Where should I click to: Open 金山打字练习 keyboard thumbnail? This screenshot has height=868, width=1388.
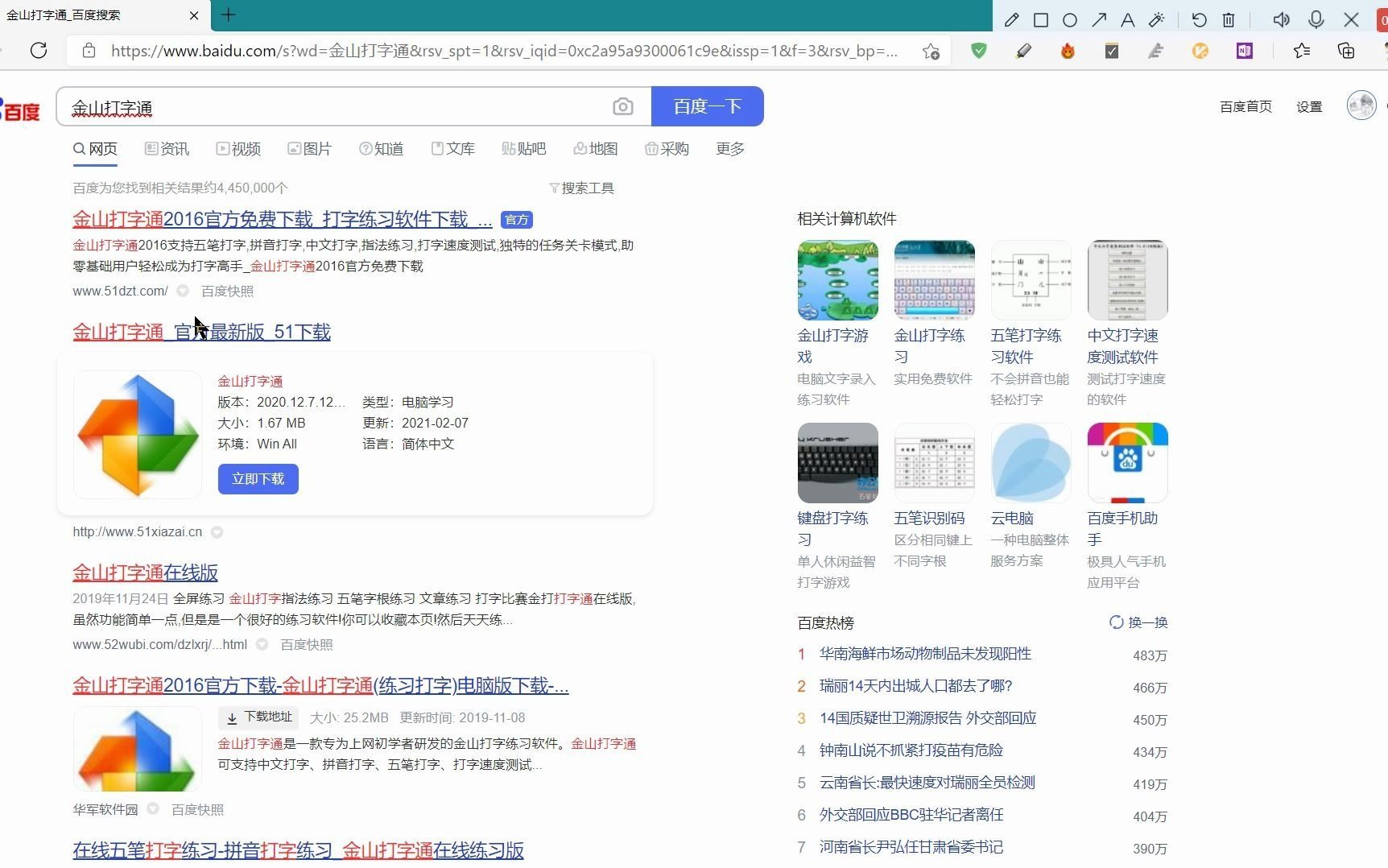934,280
